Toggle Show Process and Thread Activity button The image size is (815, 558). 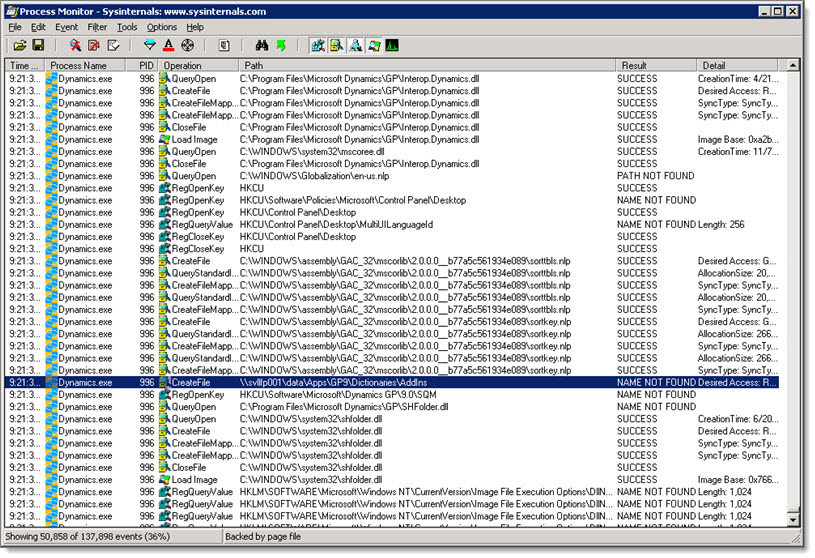(x=374, y=46)
